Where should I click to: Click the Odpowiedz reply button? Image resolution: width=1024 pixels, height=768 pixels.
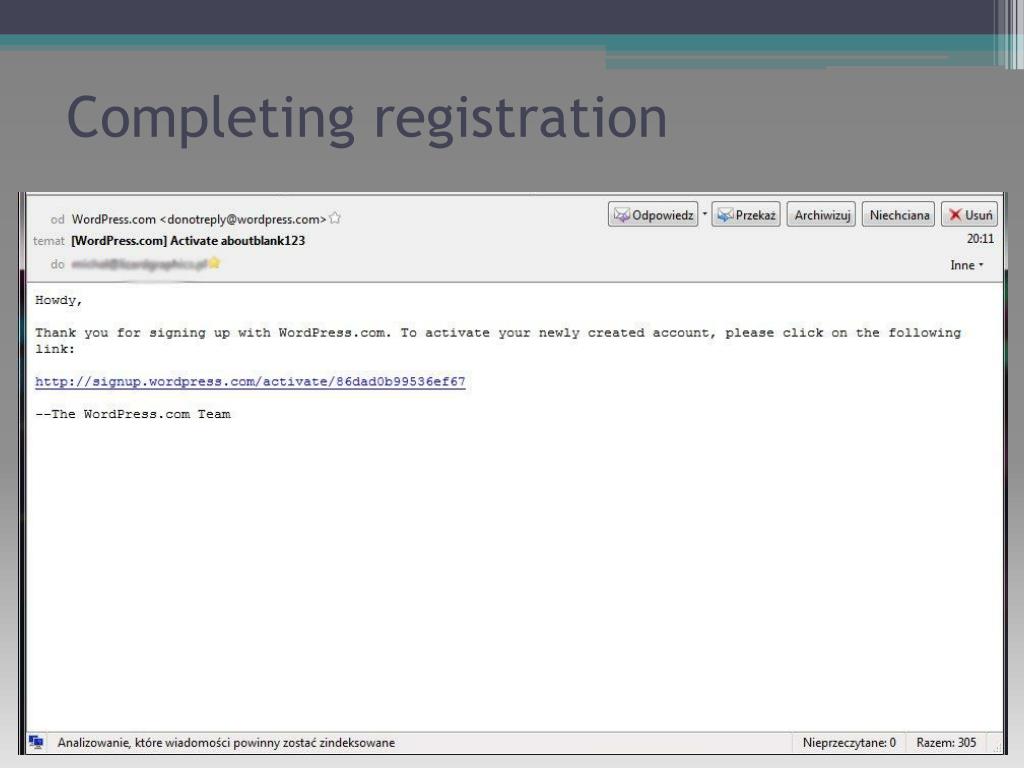[653, 214]
